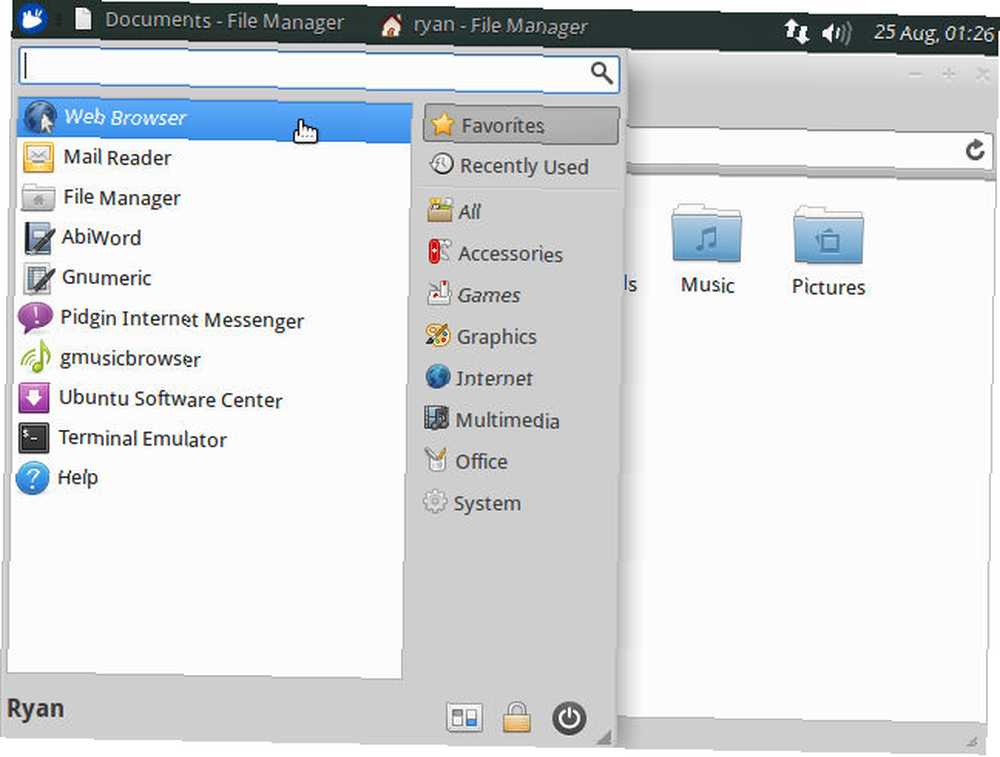The width and height of the screenshot is (1000, 757).
Task: Click the Recently Used clock icon
Action: coord(441,165)
